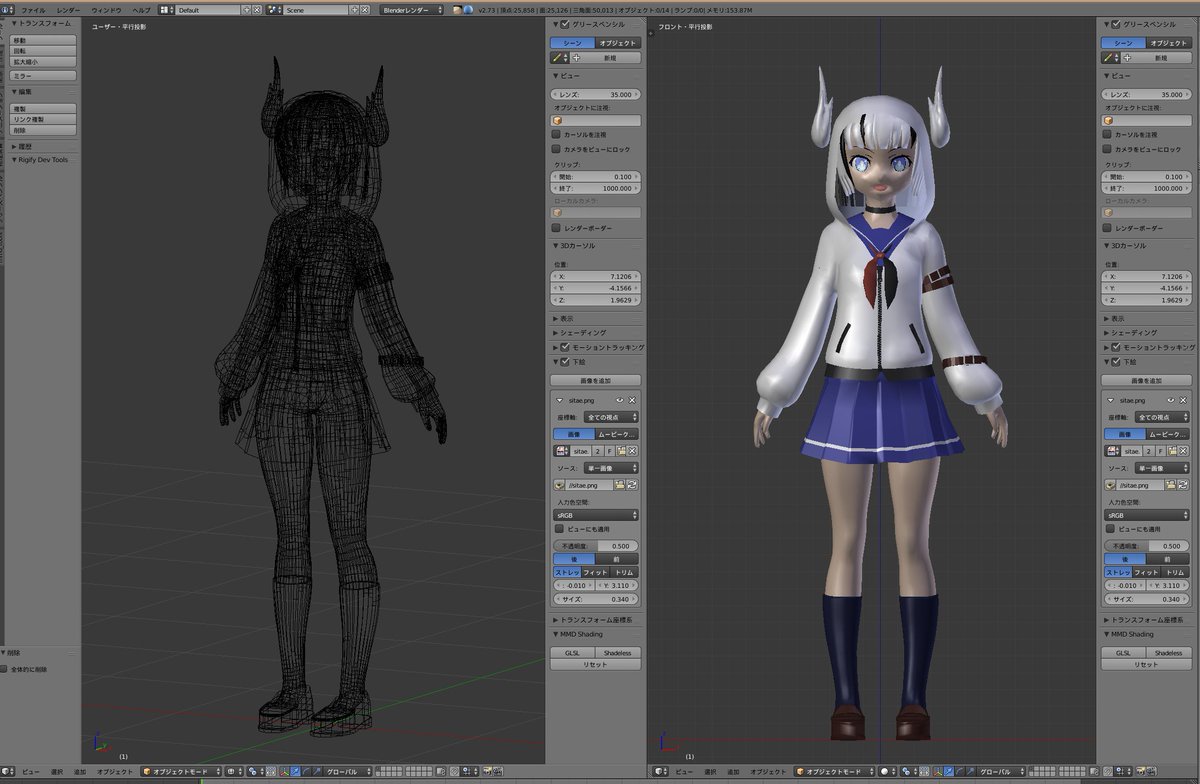Screen dimensions: 1200x784
Task: Click Shadeless button in right MMD Shading panel
Action: (x=1168, y=653)
